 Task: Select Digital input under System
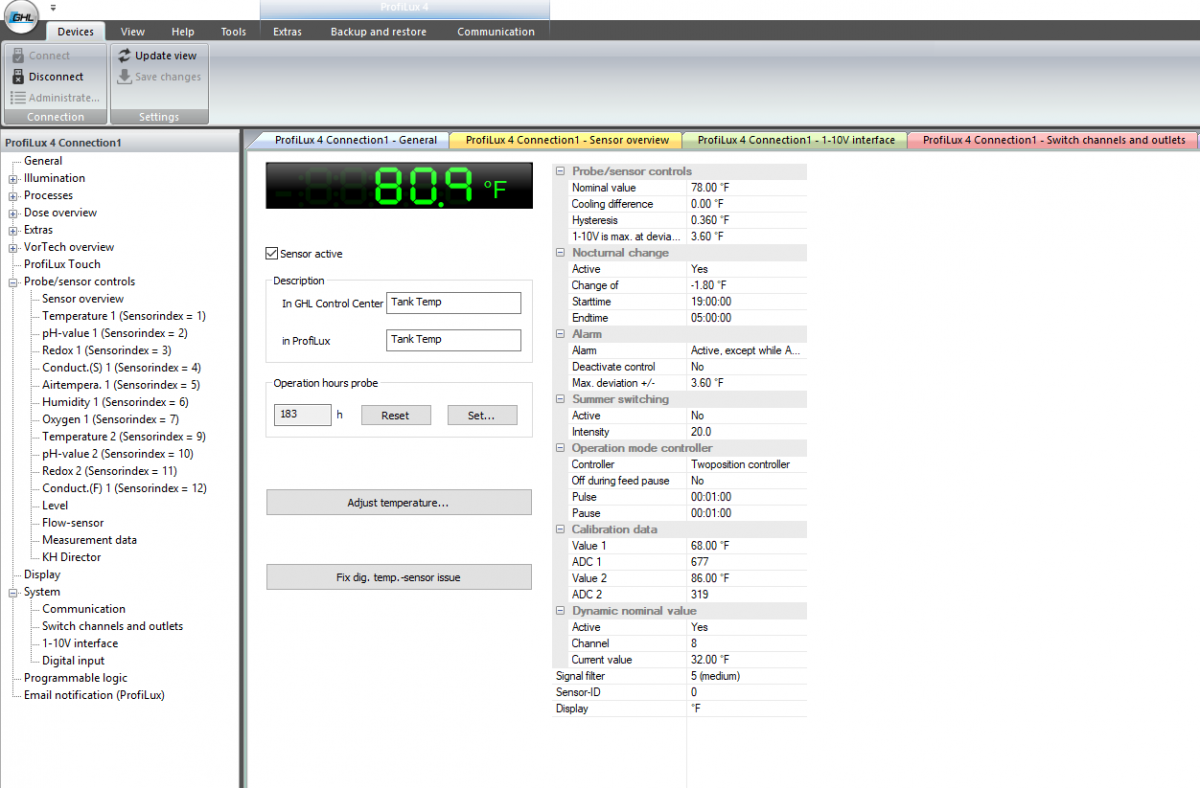[x=73, y=661]
